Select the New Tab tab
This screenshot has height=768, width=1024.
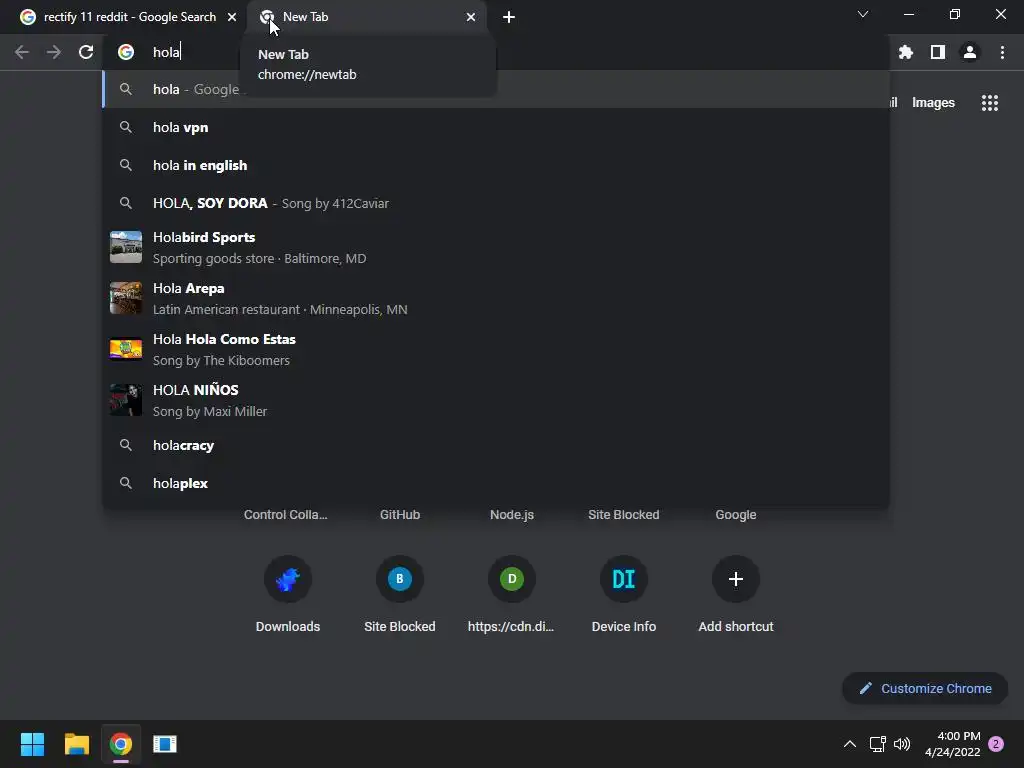click(366, 17)
